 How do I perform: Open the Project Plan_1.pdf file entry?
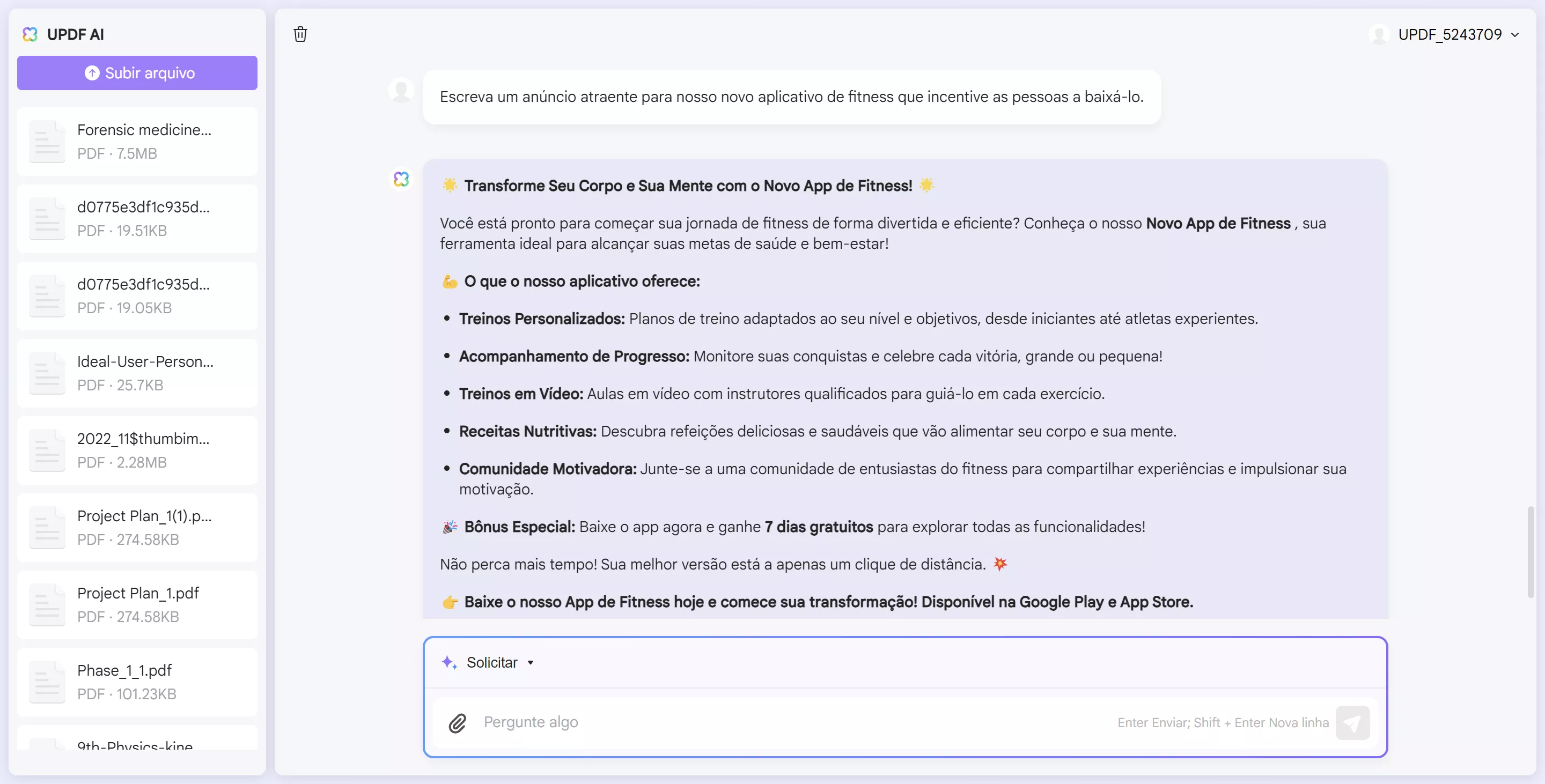coord(137,604)
